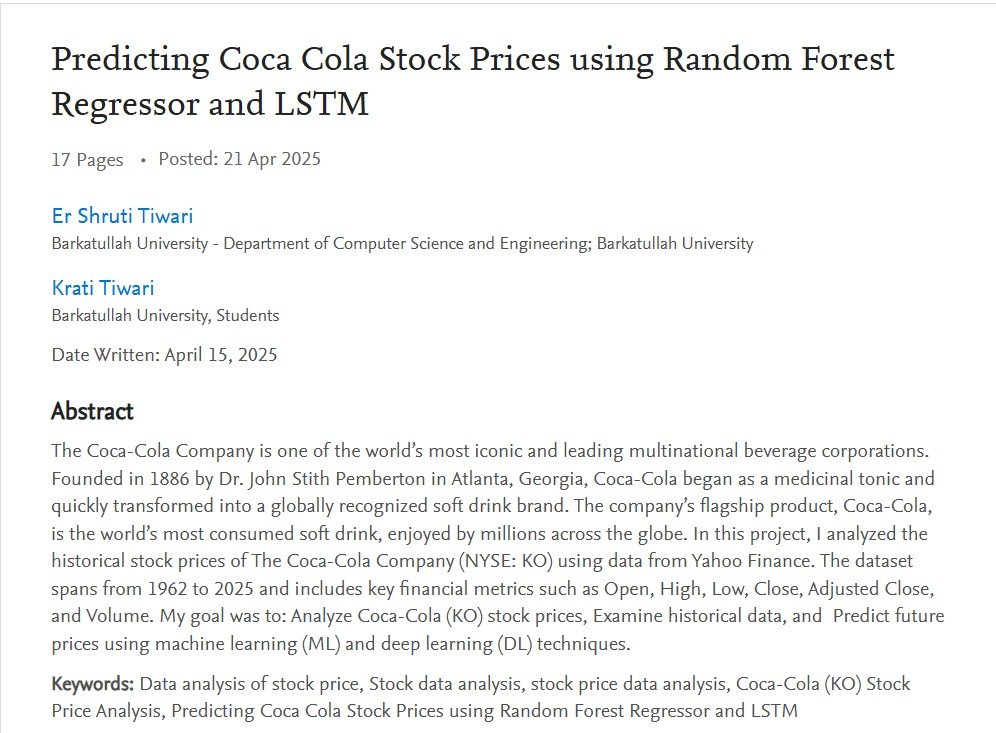This screenshot has width=996, height=733.
Task: Click the bold 'Keywords:' label
Action: pyautogui.click(x=93, y=683)
